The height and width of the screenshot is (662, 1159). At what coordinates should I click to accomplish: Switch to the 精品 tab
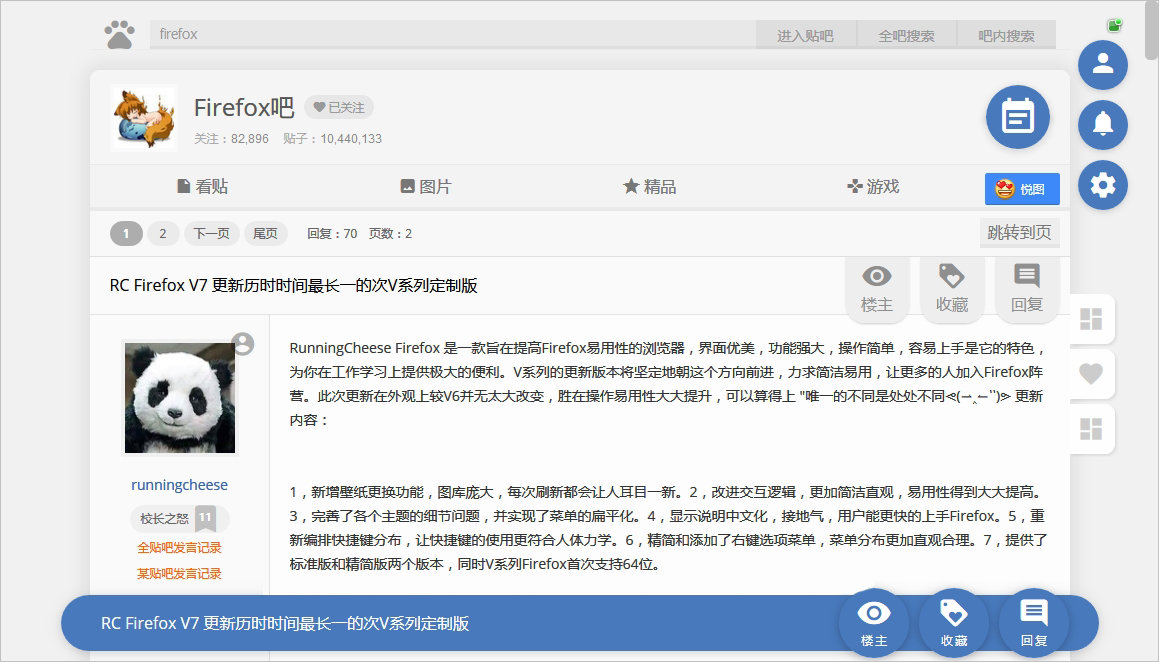pos(650,186)
